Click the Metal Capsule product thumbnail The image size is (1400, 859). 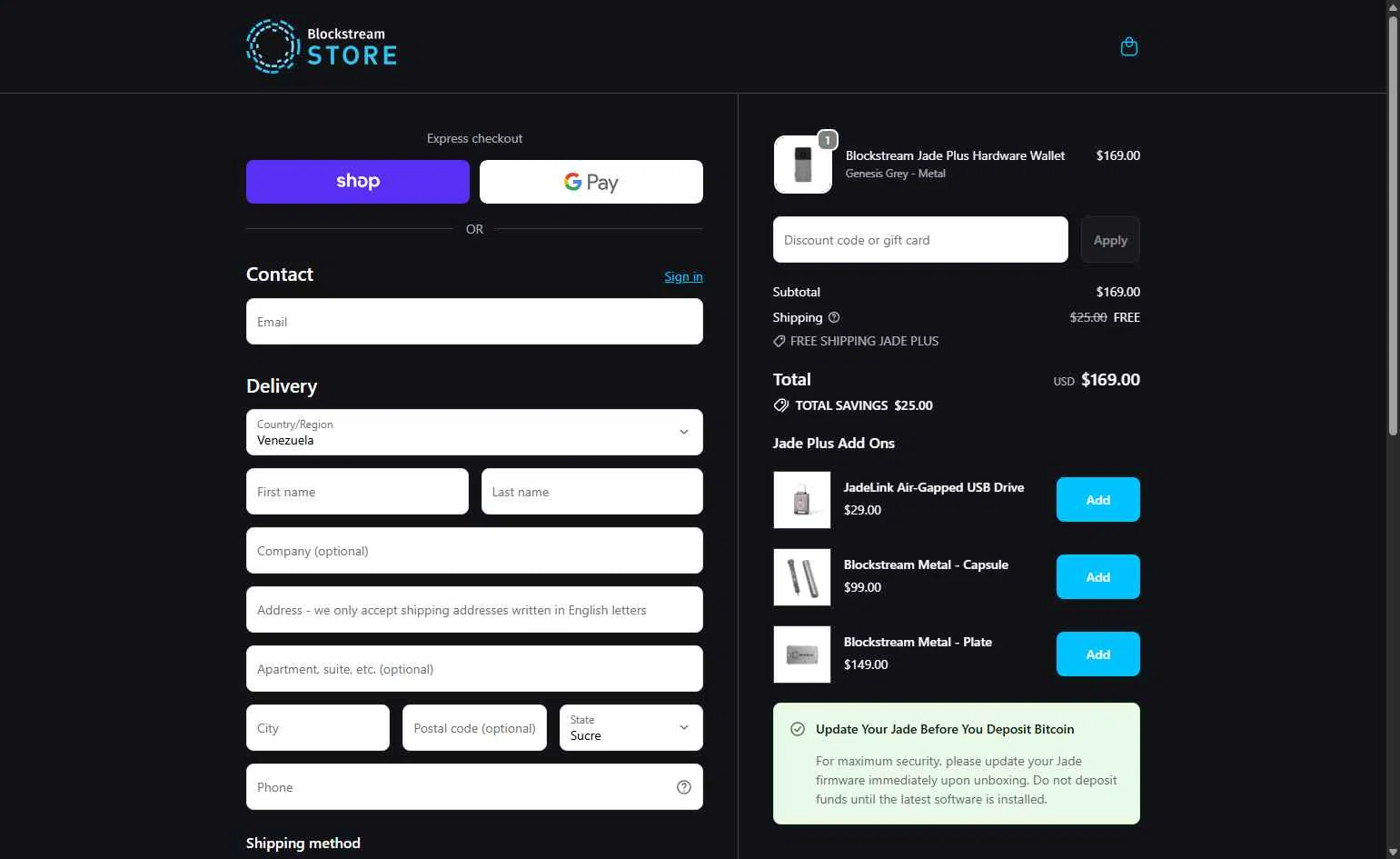[x=802, y=577]
